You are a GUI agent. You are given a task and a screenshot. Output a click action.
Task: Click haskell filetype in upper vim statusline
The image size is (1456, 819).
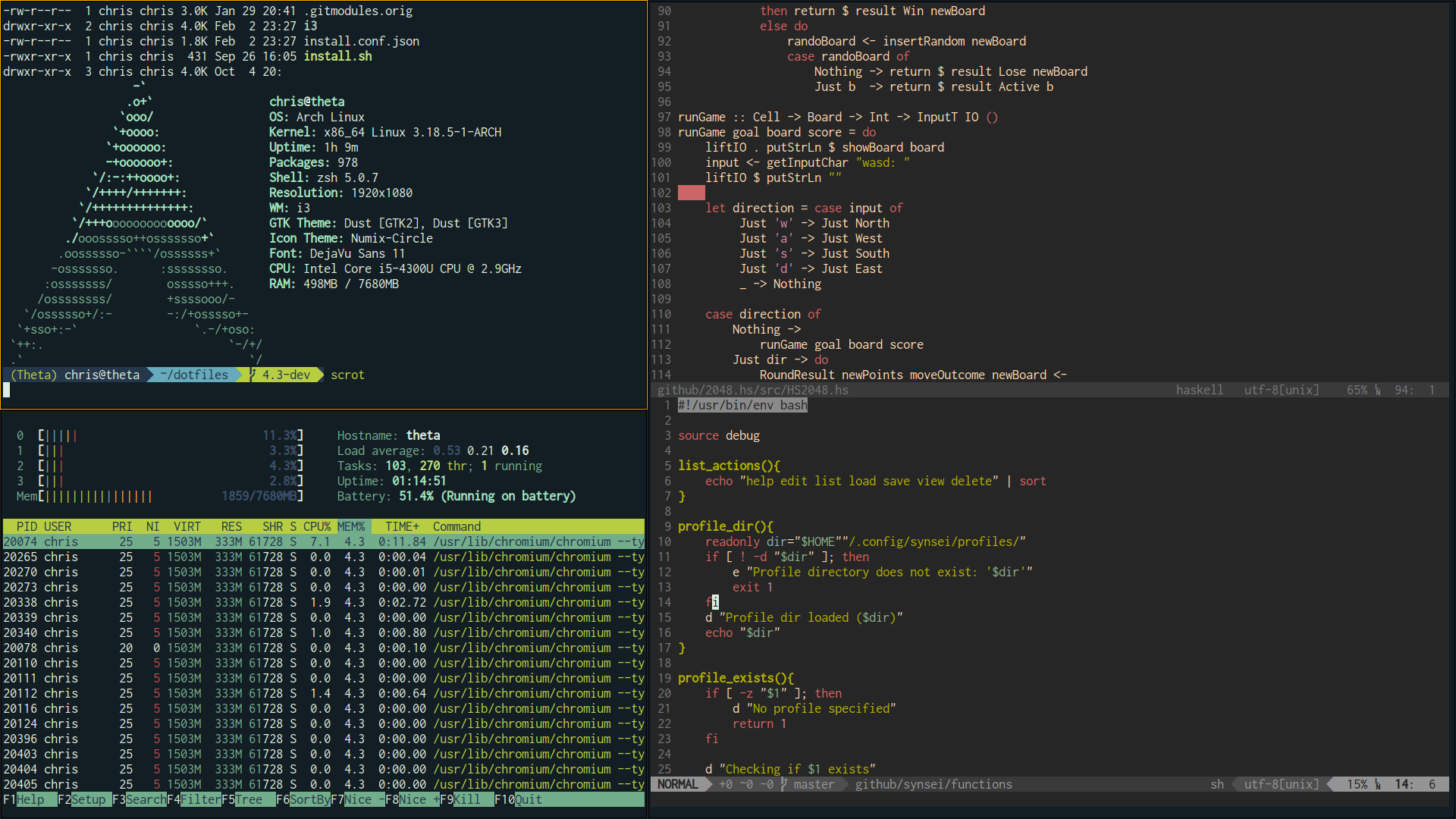coord(1200,390)
